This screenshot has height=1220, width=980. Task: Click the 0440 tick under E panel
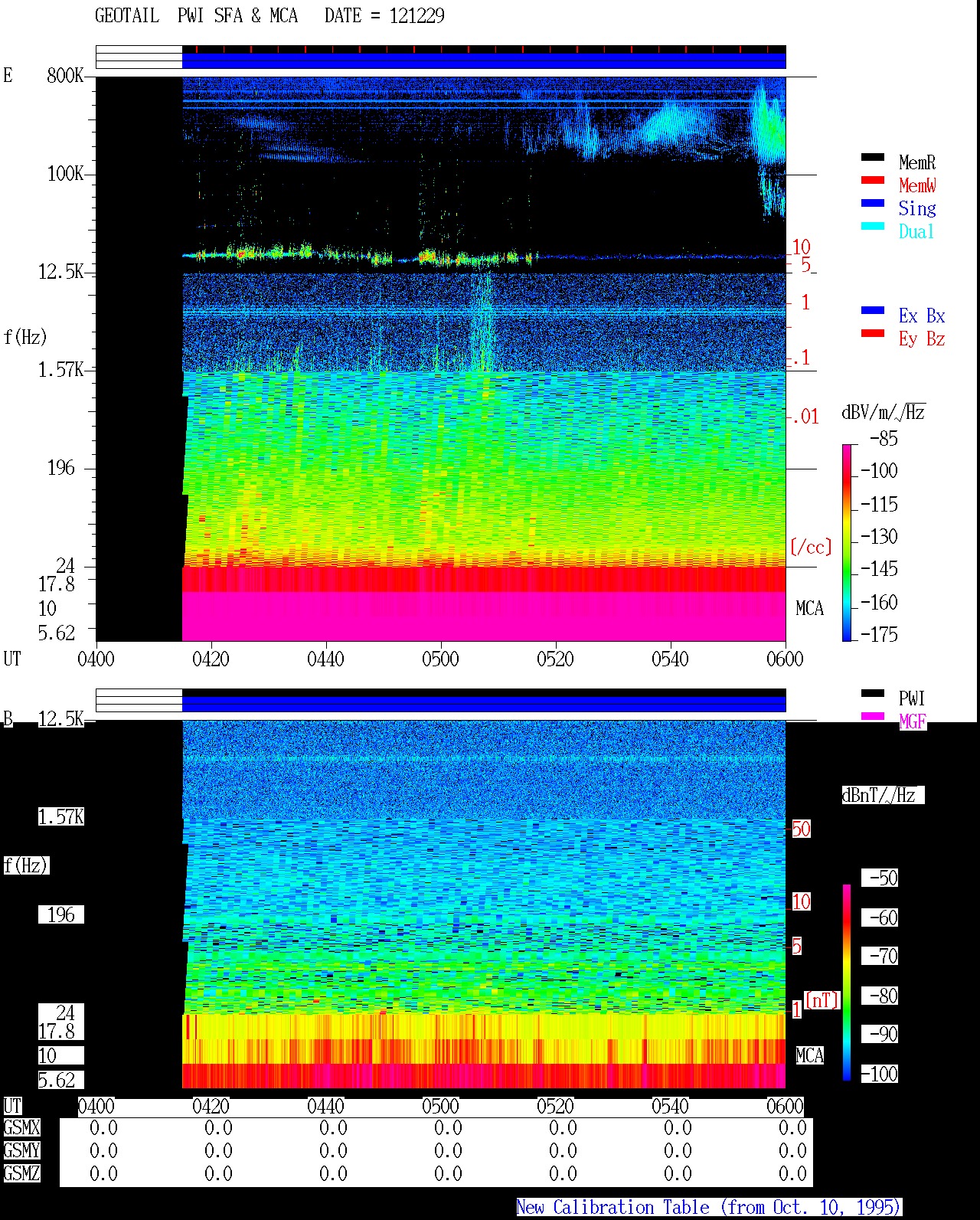click(325, 659)
